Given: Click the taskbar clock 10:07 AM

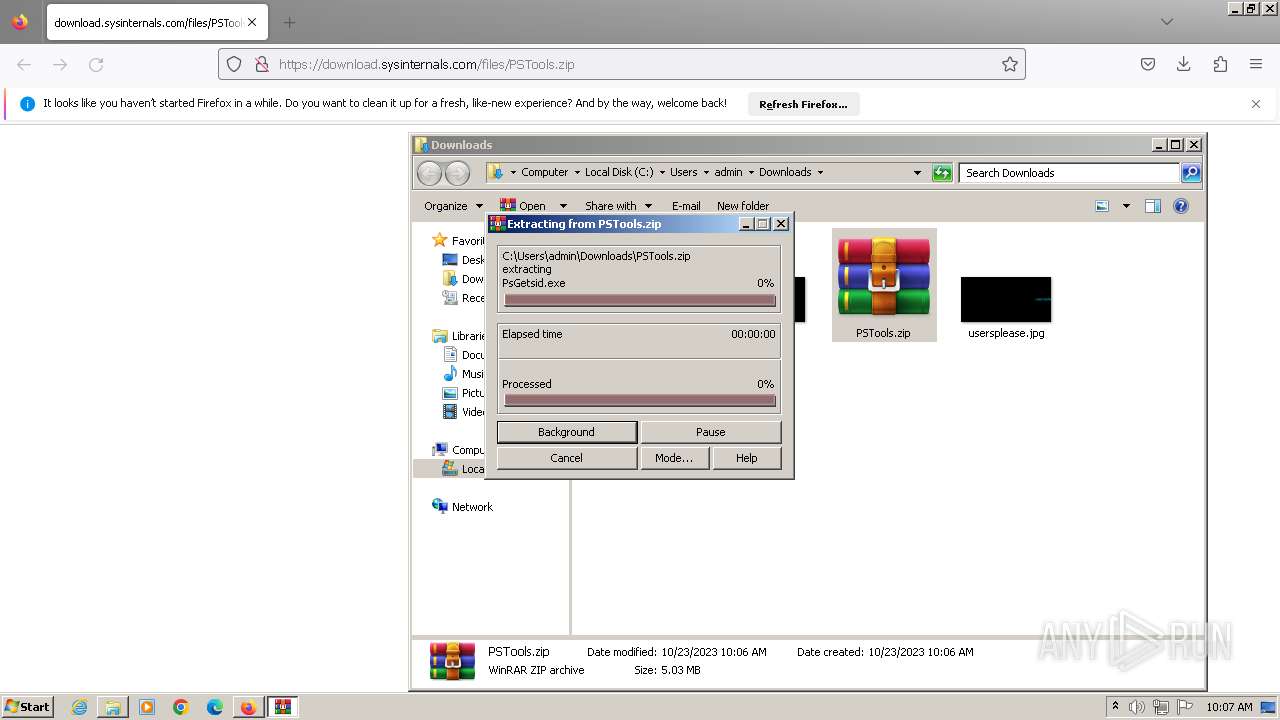Looking at the screenshot, I should (x=1229, y=707).
